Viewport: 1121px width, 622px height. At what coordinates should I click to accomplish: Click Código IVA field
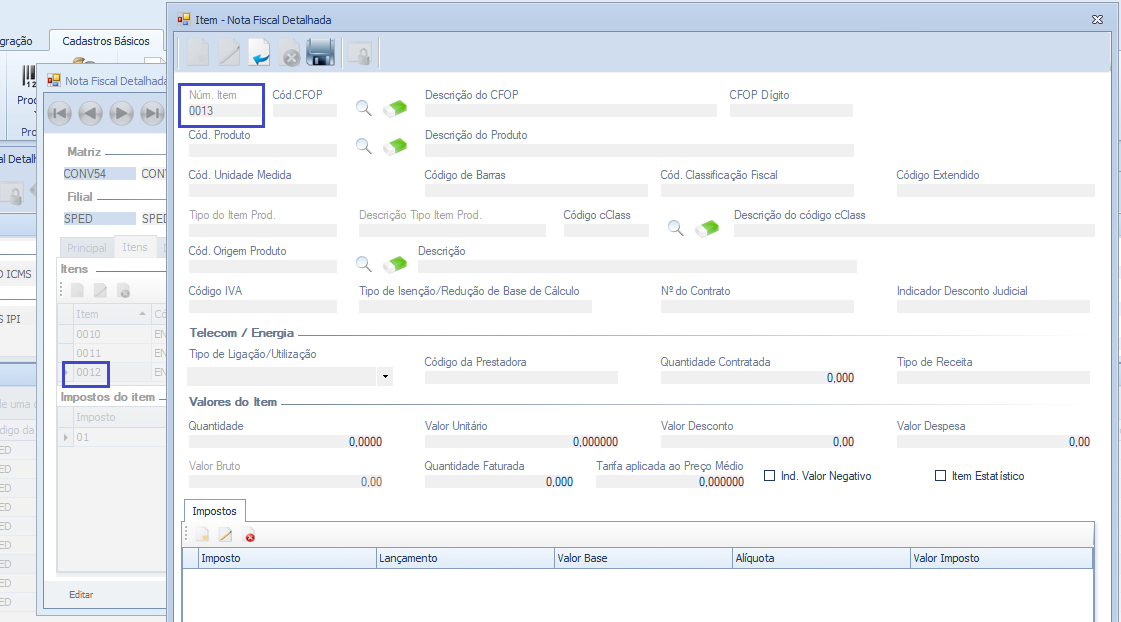(262, 307)
